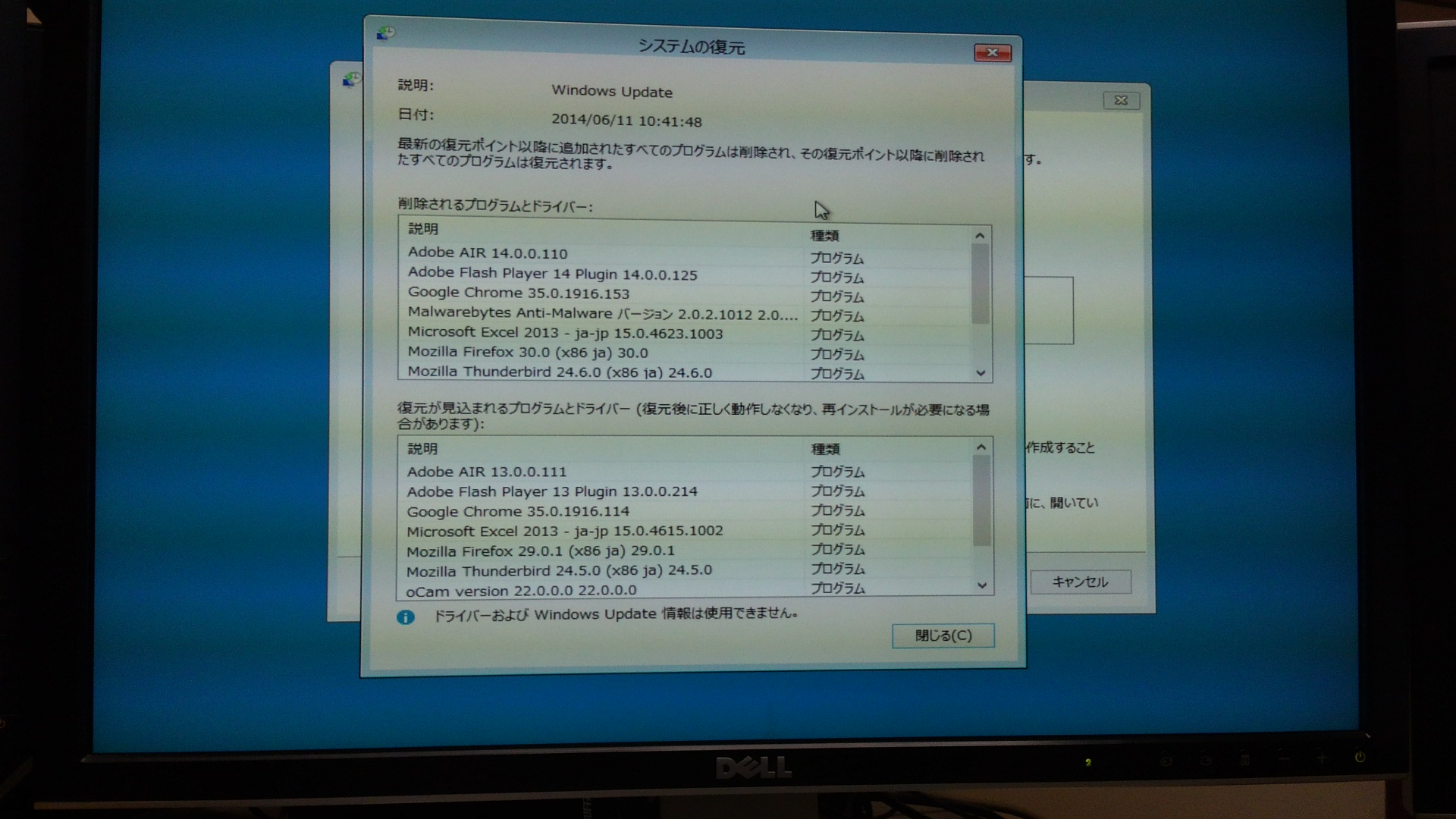1456x819 pixels.
Task: Click scrollbar thumb in deleted programs list
Action: point(980,284)
